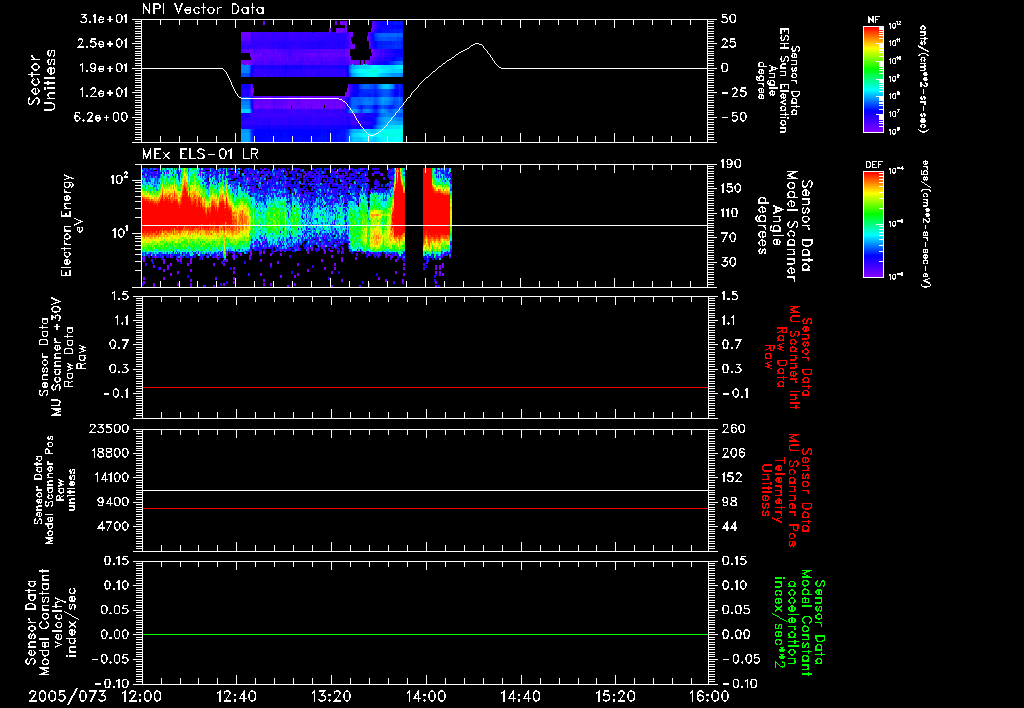Image resolution: width=1024 pixels, height=708 pixels.
Task: Click the "1.2e+01" sector tick label
Action: (x=104, y=93)
